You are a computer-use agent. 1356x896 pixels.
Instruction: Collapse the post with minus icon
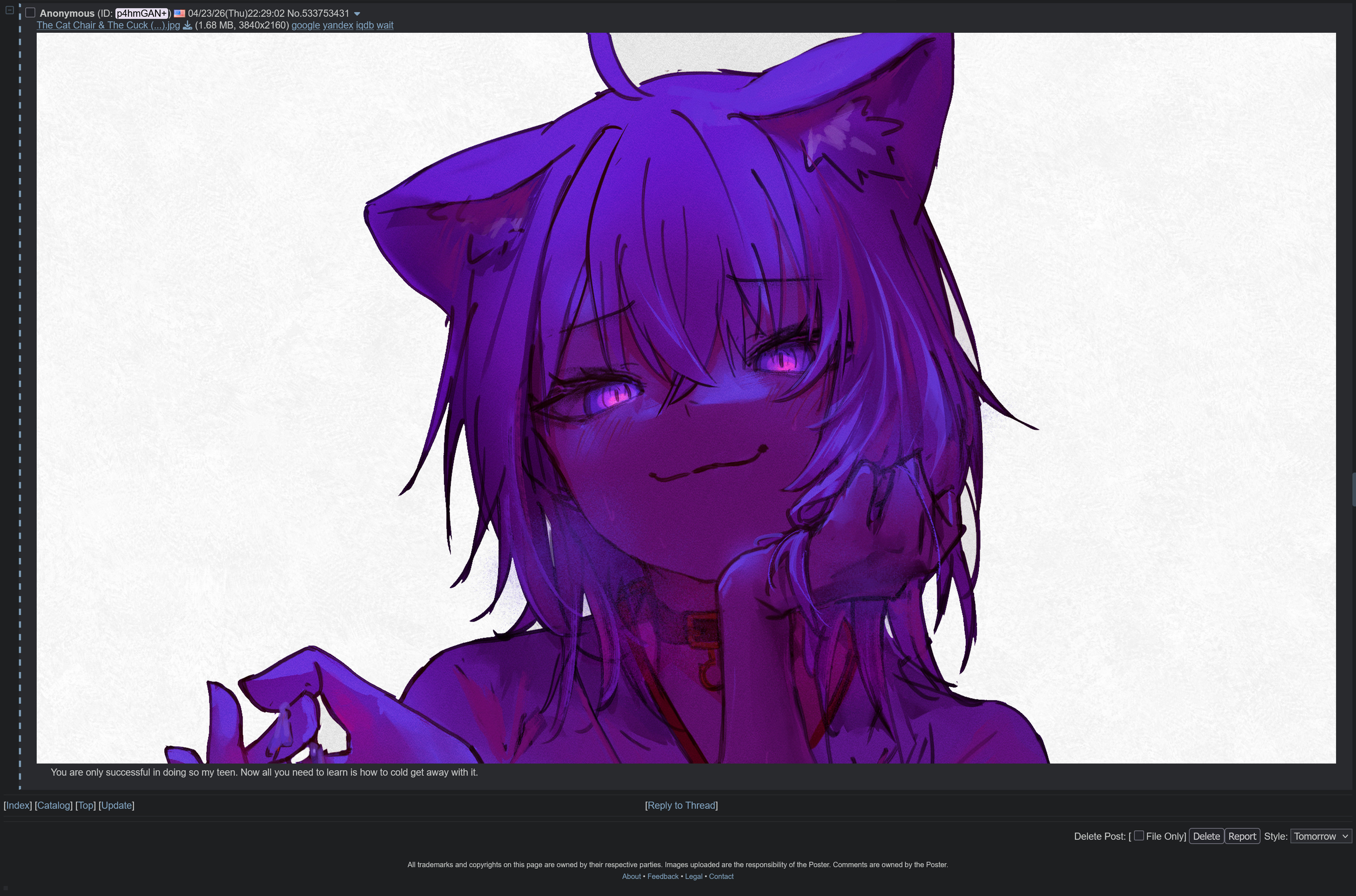point(9,10)
